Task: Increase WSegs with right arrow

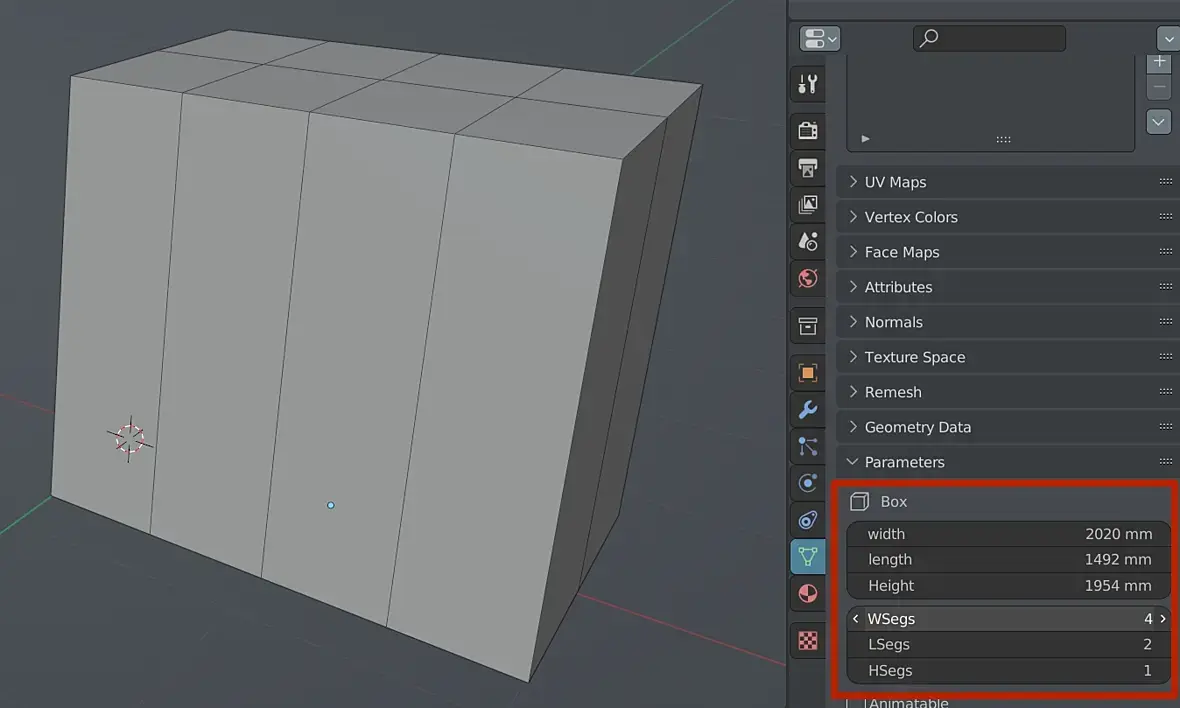Action: pyautogui.click(x=1163, y=618)
